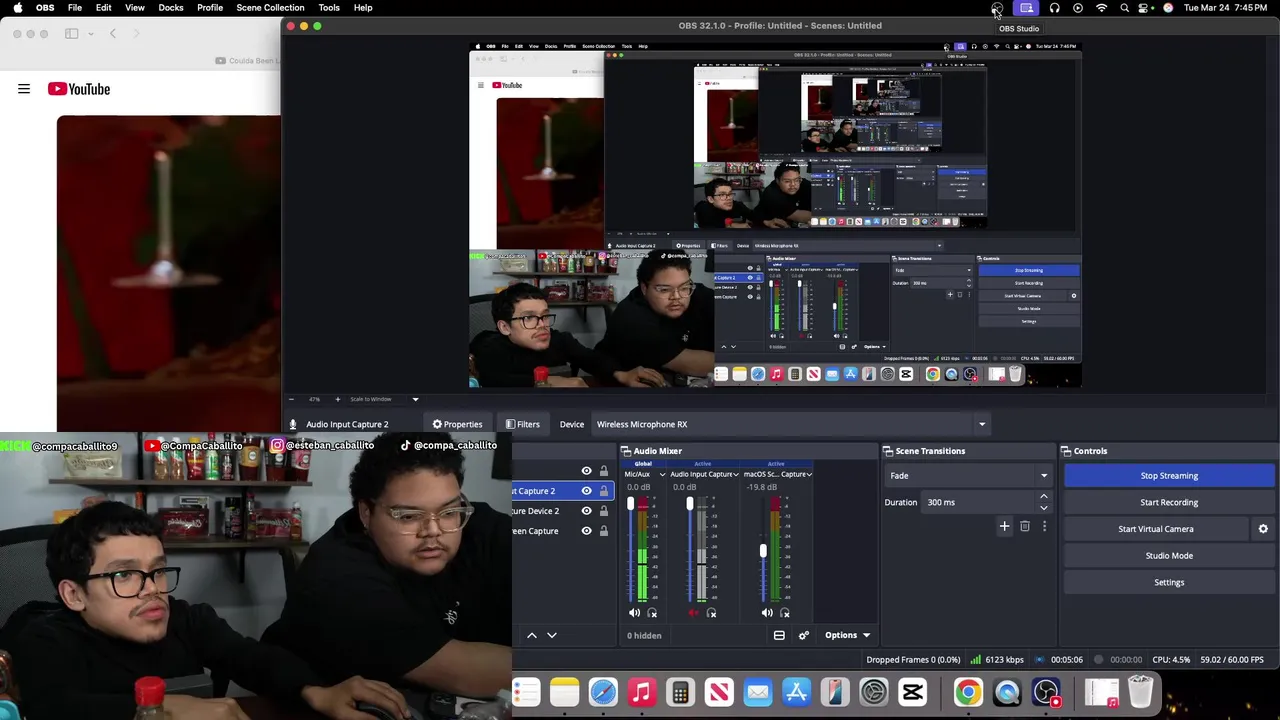Toggle monitoring headphone icon for macOS Screen Capture
The image size is (1280, 720).
pos(785,613)
